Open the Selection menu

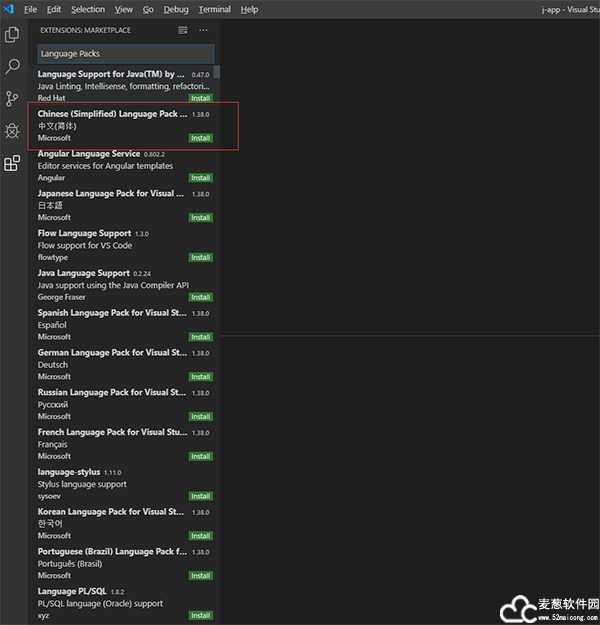(x=88, y=9)
